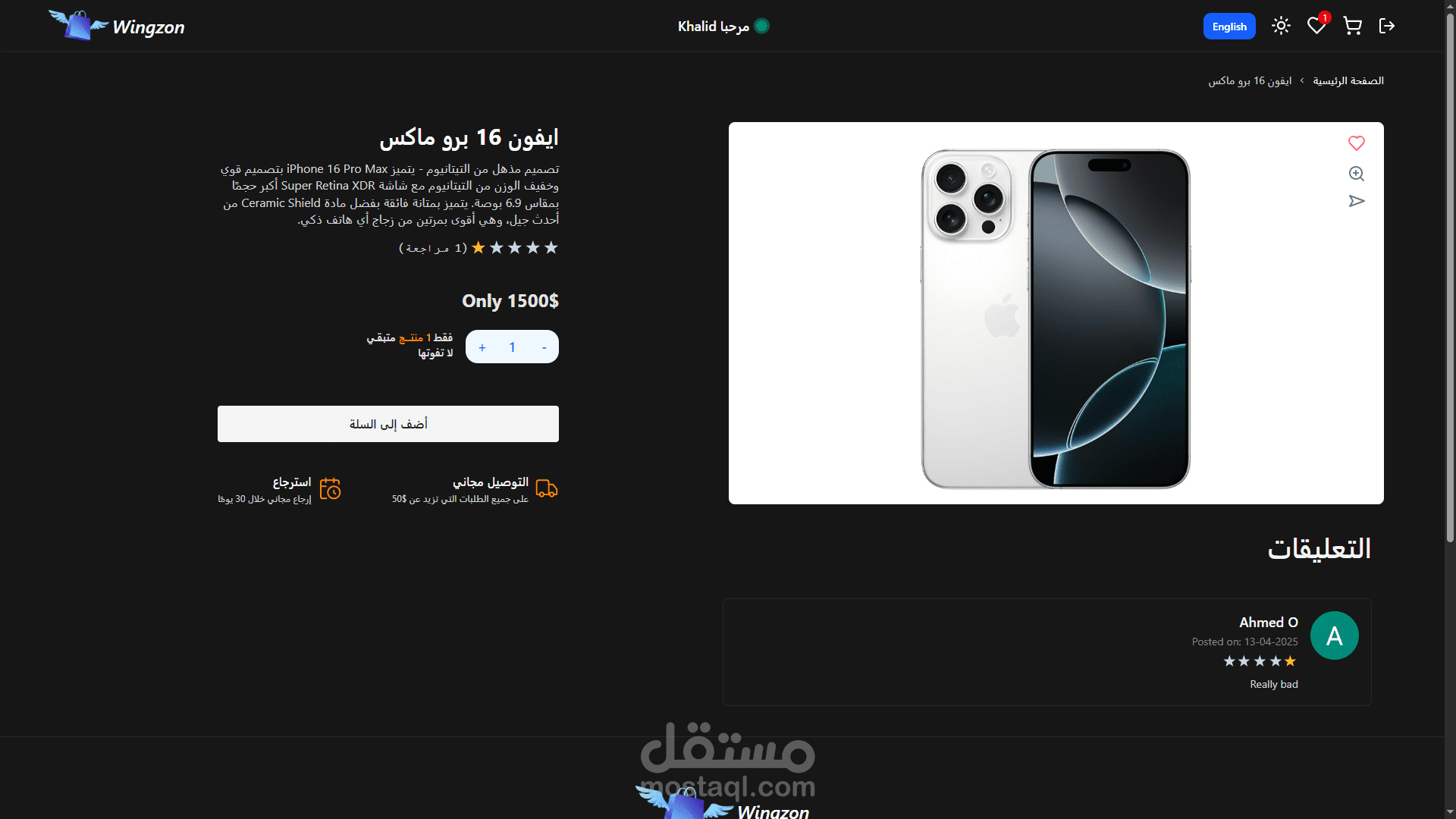Open the shopping cart icon
Viewport: 1456px width, 819px height.
[1352, 26]
